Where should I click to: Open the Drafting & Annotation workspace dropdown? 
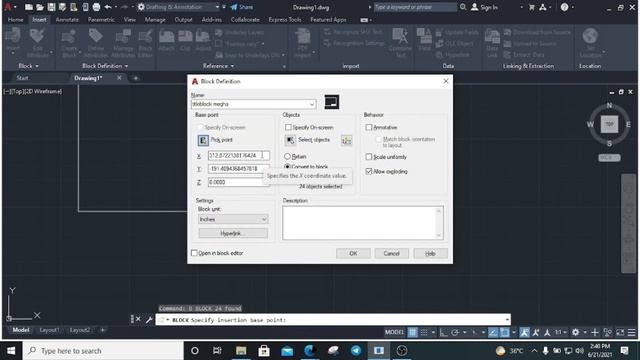pyautogui.click(x=217, y=7)
